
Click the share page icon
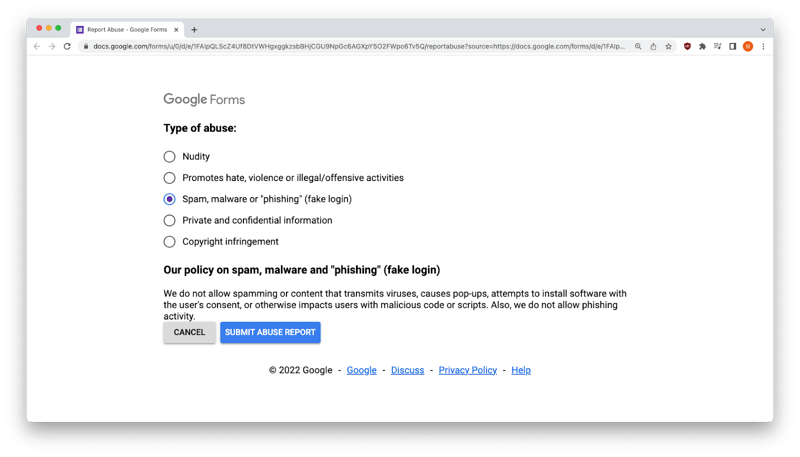653,46
